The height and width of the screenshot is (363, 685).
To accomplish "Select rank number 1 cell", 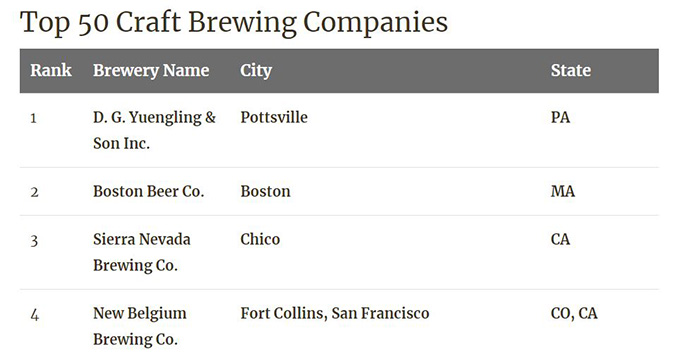I will coord(34,118).
